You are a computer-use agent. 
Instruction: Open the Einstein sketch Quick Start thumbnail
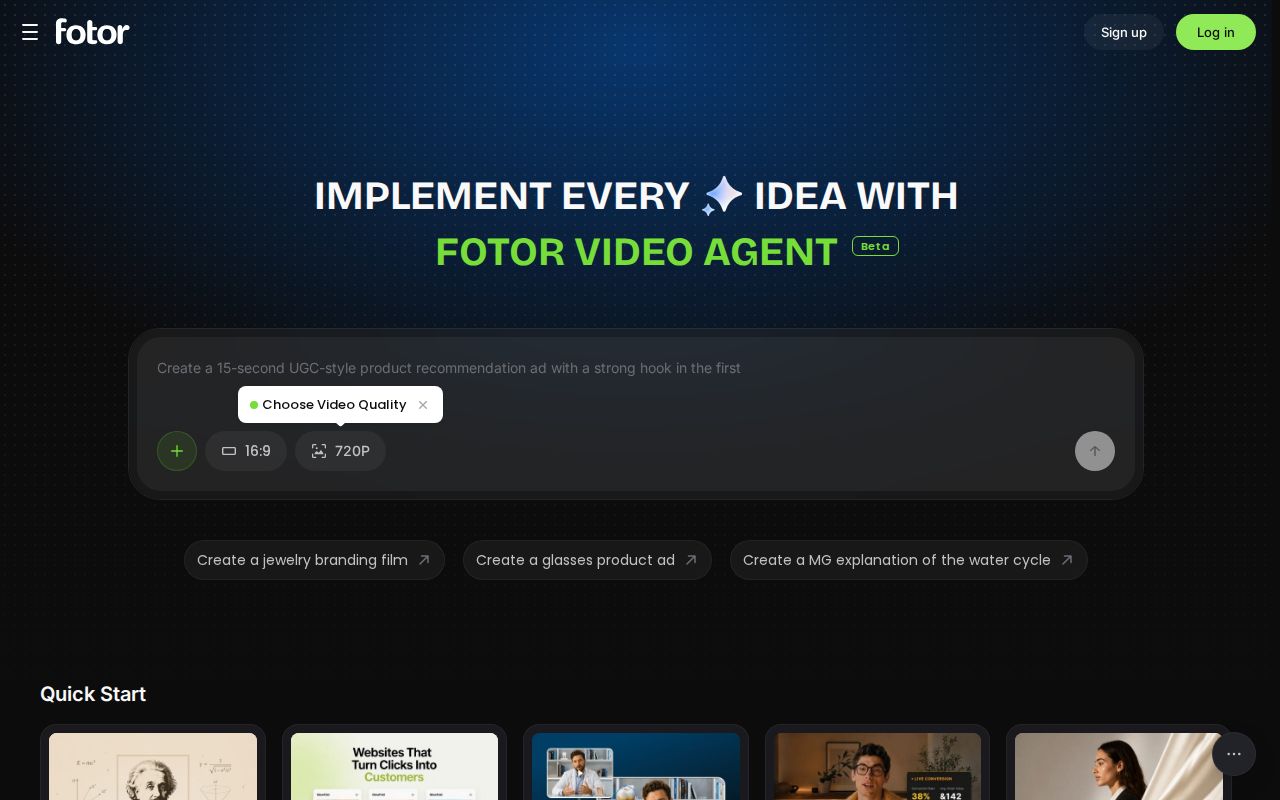(x=153, y=766)
